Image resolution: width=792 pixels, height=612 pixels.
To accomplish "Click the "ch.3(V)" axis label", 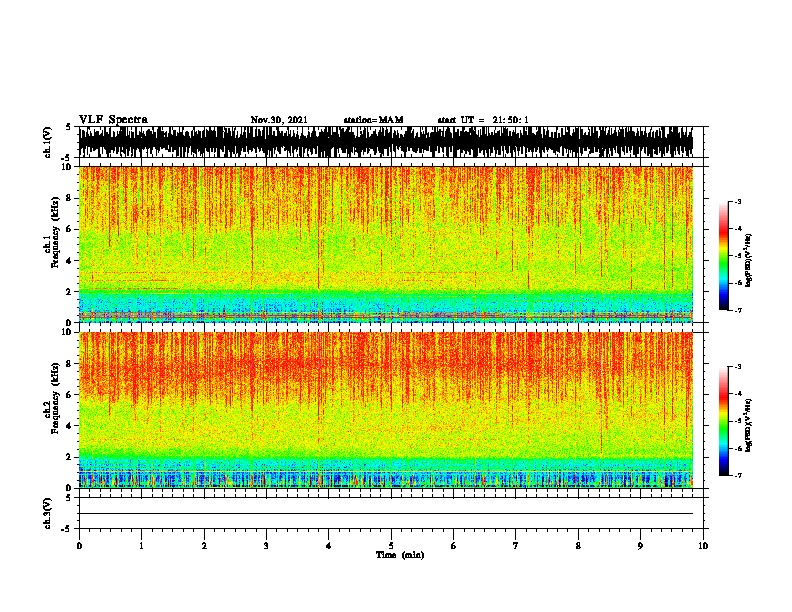I will (x=48, y=513).
